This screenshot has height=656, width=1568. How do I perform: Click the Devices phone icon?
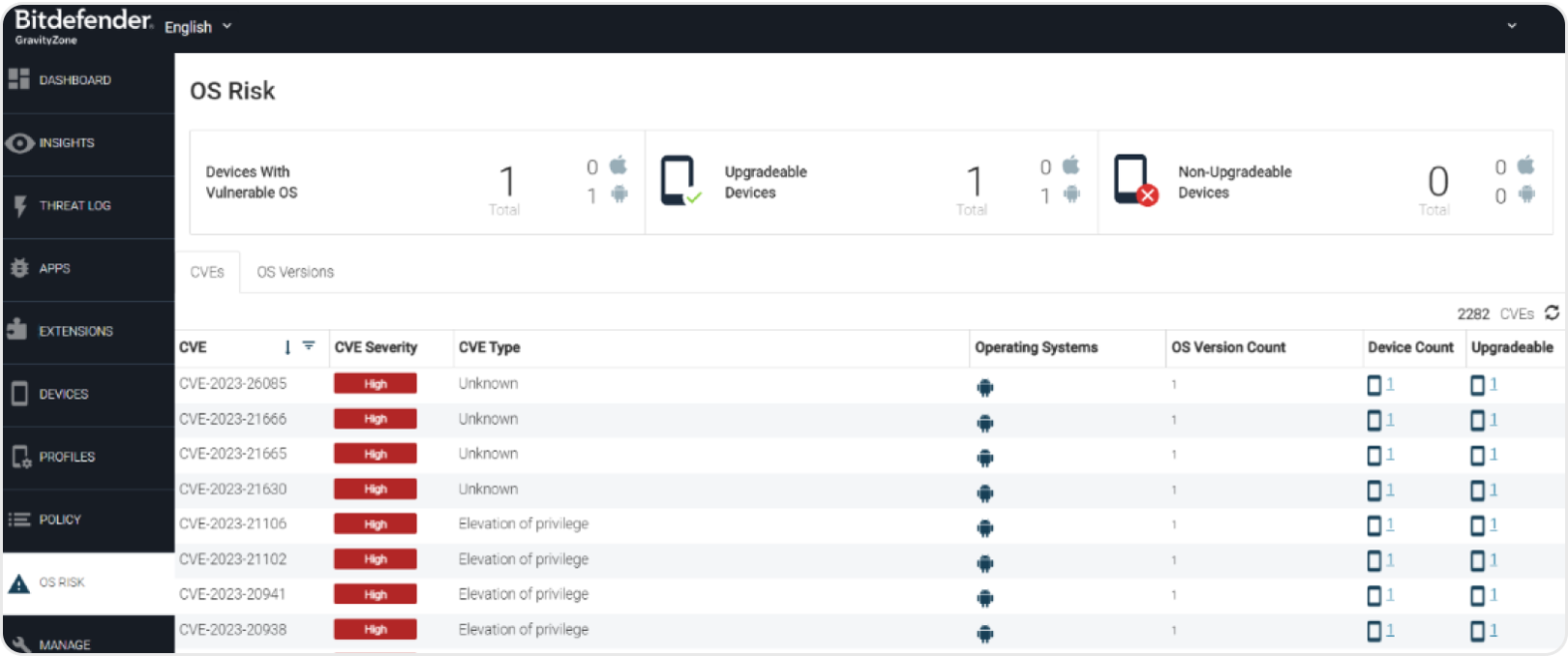(x=19, y=394)
